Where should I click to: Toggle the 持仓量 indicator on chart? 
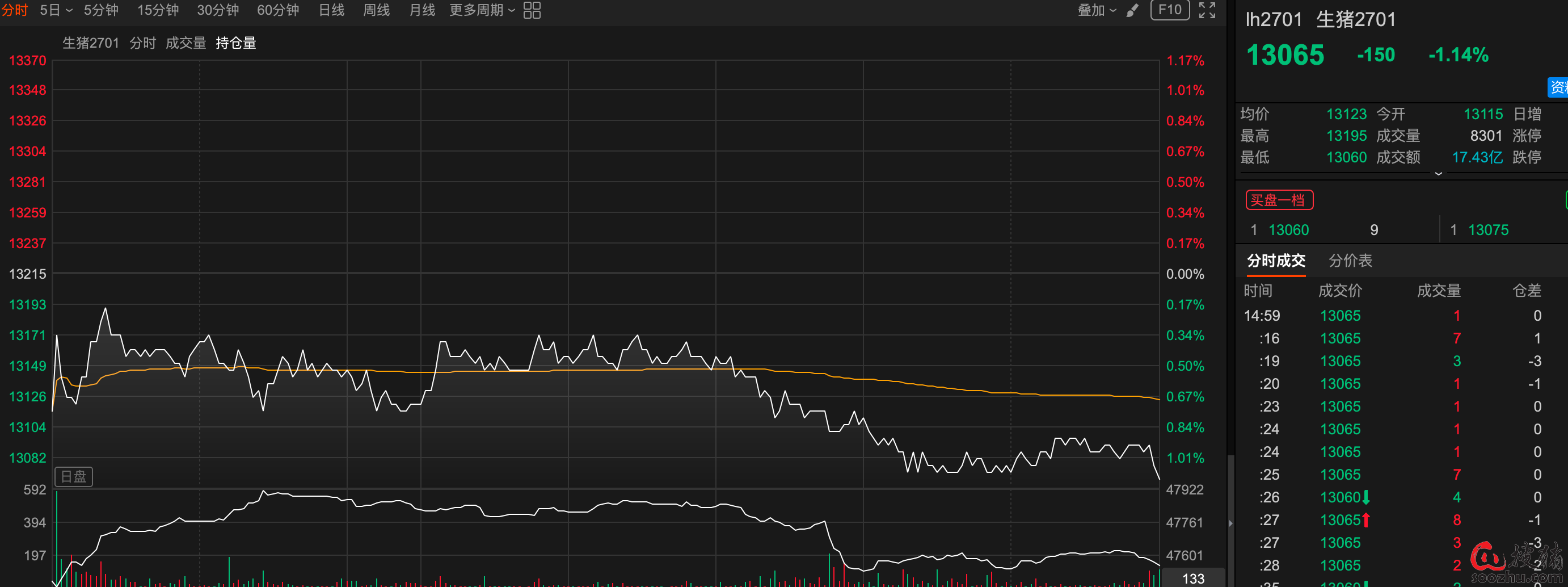click(235, 43)
